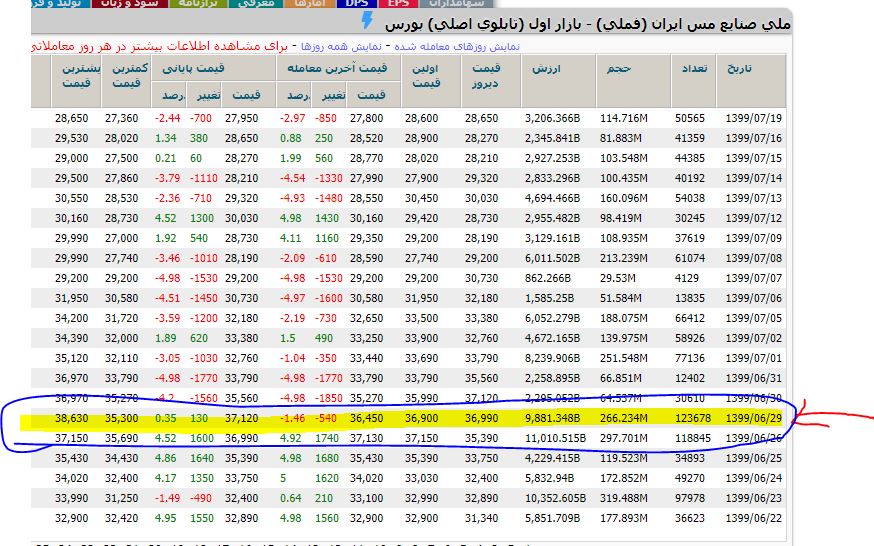Select the date cell 1399/07/02

[754, 338]
